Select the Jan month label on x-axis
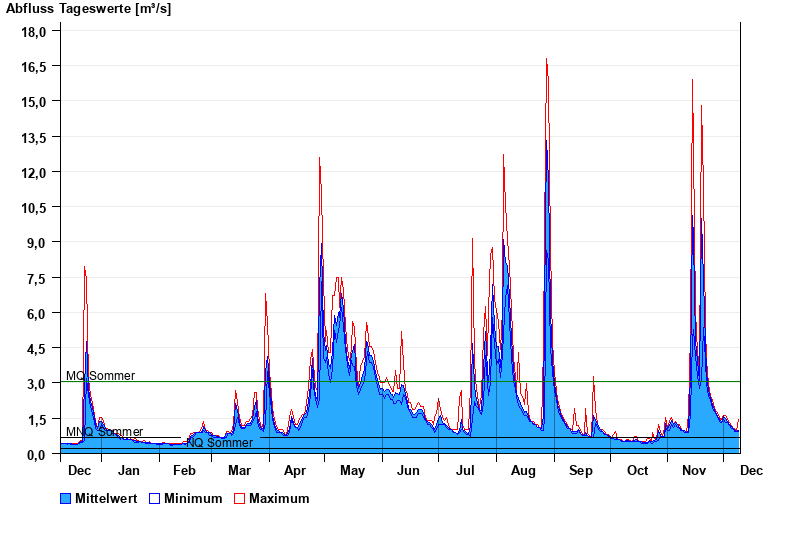The image size is (800, 550). click(129, 470)
